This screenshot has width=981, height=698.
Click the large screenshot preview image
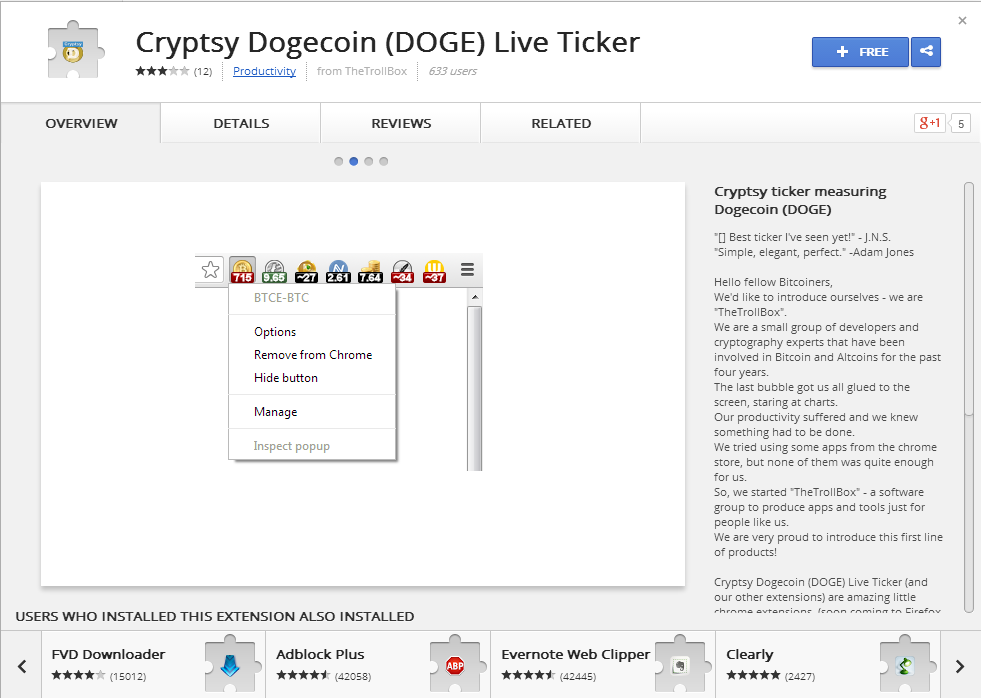coord(363,384)
